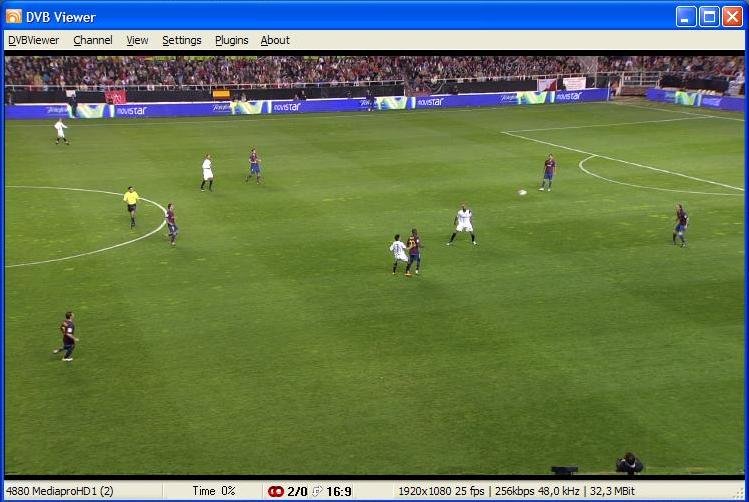Click the 2/0 audio mode indicator
749x502 pixels.
click(297, 491)
